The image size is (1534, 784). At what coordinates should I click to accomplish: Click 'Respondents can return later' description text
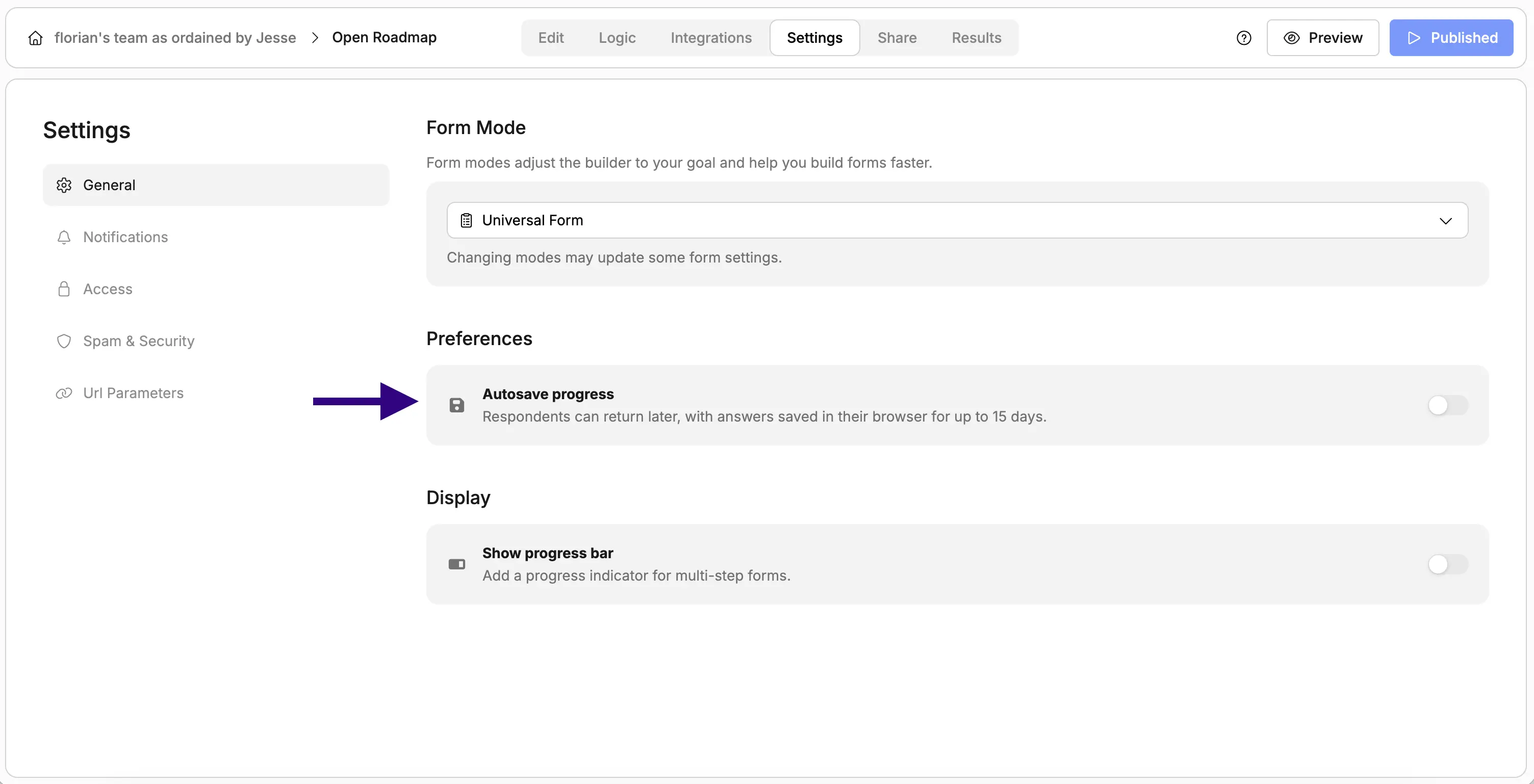click(764, 416)
